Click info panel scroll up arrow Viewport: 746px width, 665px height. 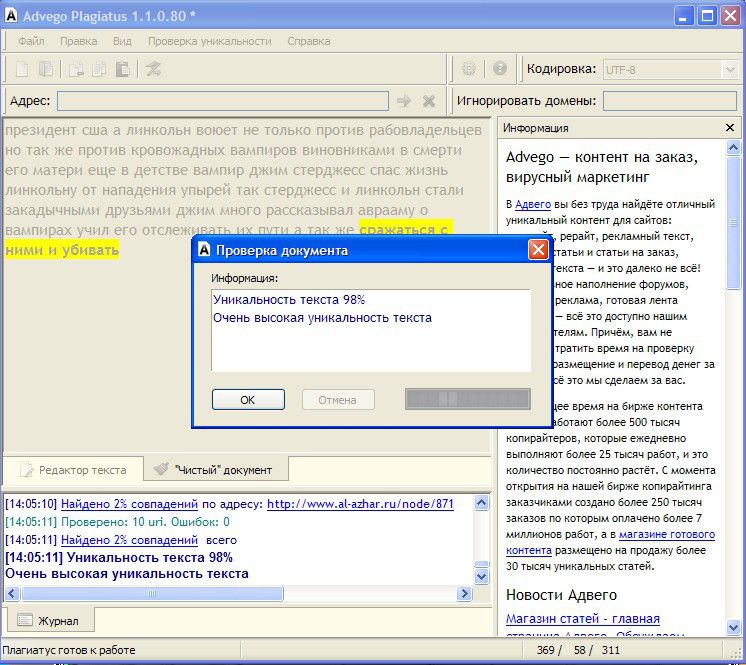pos(733,148)
